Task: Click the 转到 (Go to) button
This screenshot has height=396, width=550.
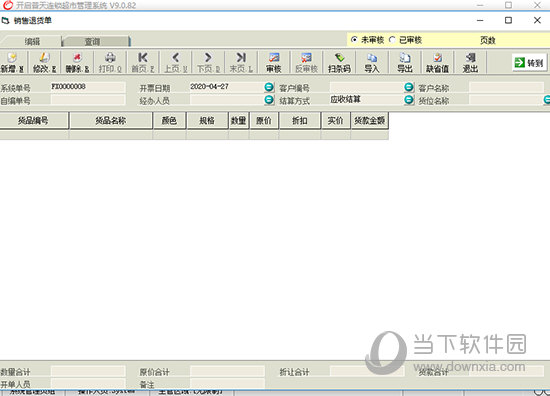Action: pyautogui.click(x=529, y=63)
